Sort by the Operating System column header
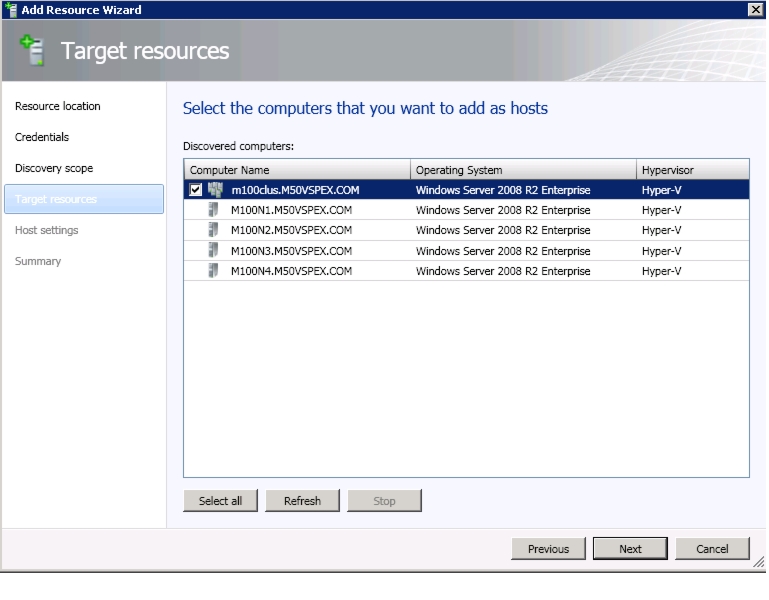769x600 pixels. click(523, 170)
